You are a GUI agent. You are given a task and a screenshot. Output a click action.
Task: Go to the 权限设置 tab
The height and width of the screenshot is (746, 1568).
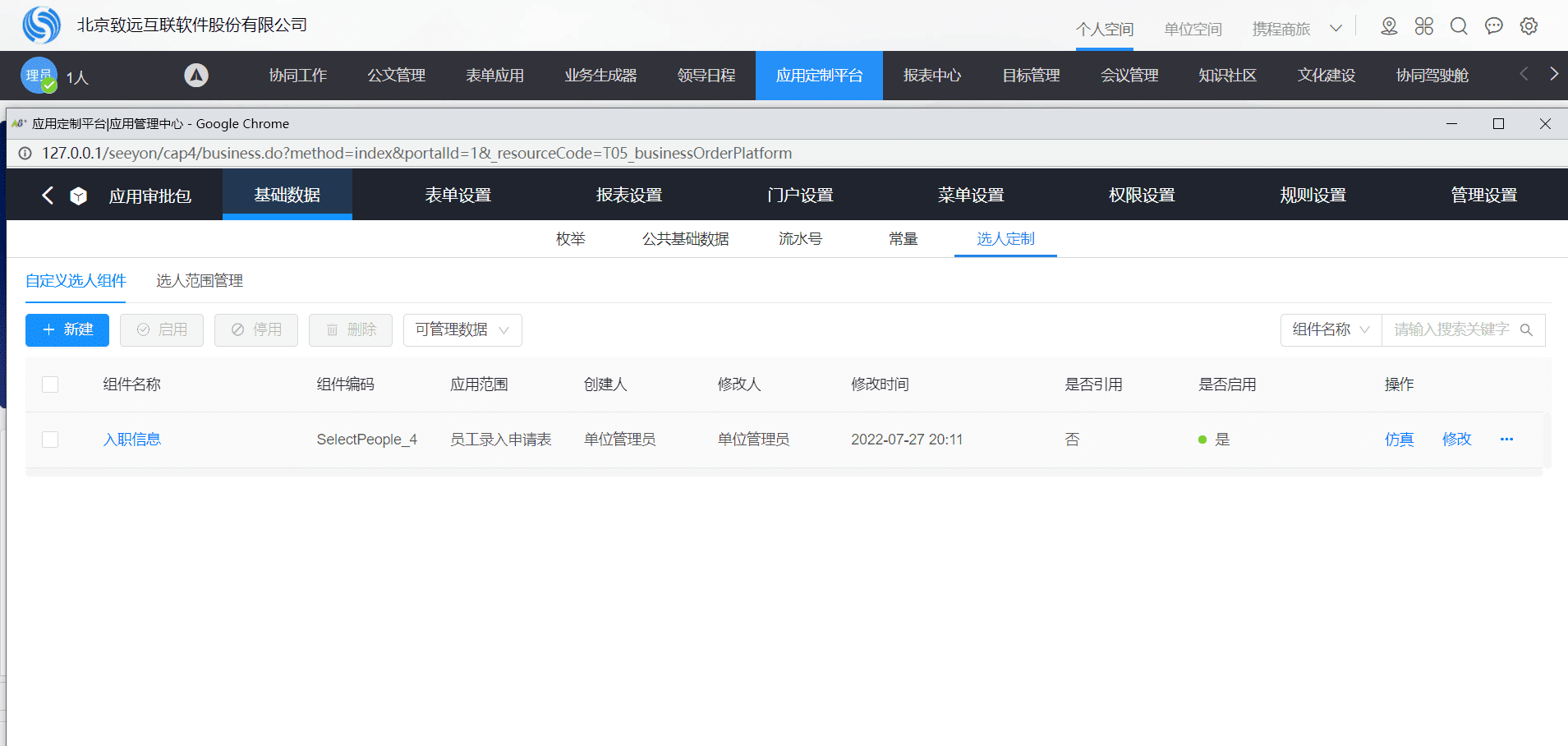pyautogui.click(x=1142, y=195)
